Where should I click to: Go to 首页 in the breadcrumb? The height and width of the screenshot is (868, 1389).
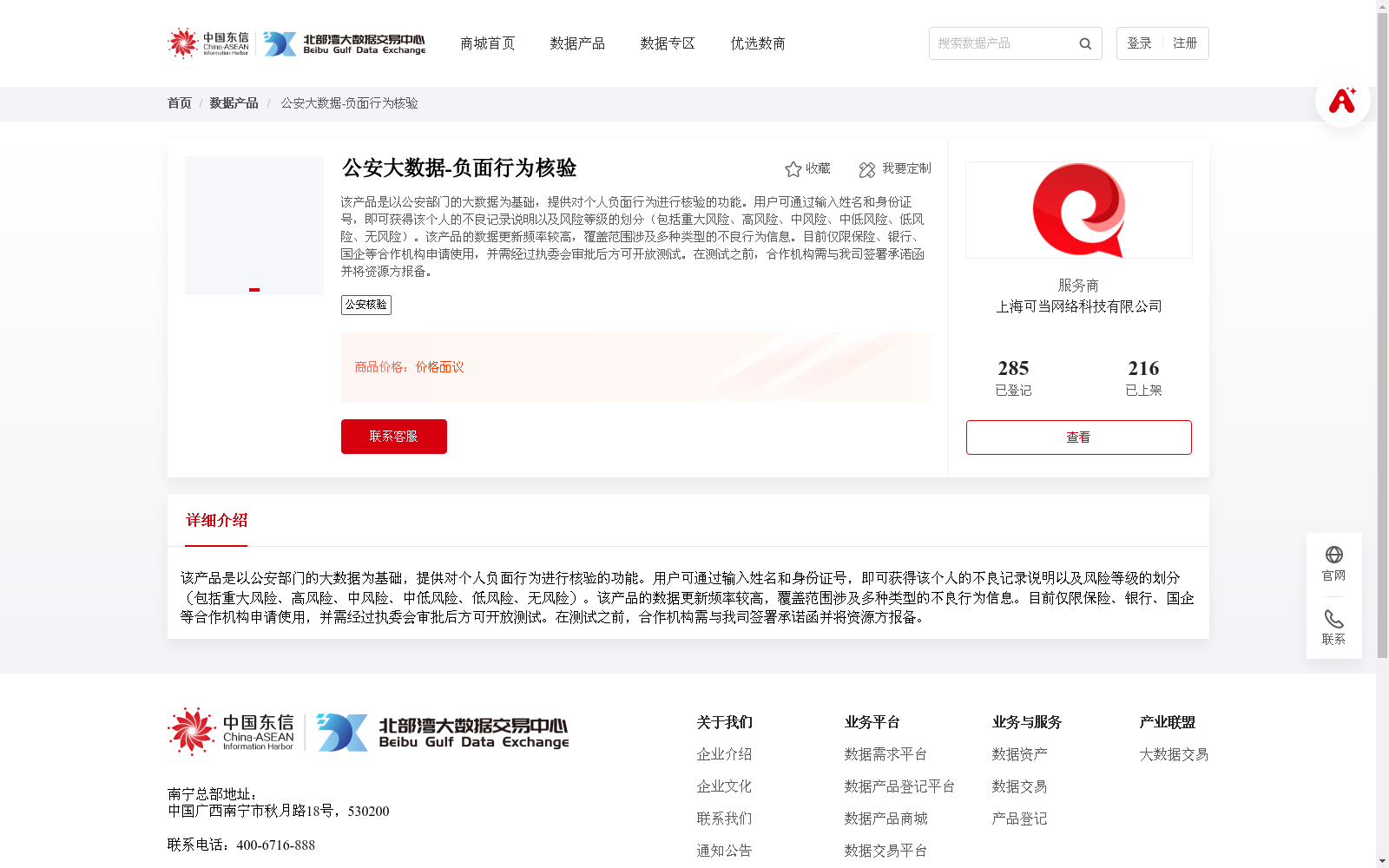point(179,103)
